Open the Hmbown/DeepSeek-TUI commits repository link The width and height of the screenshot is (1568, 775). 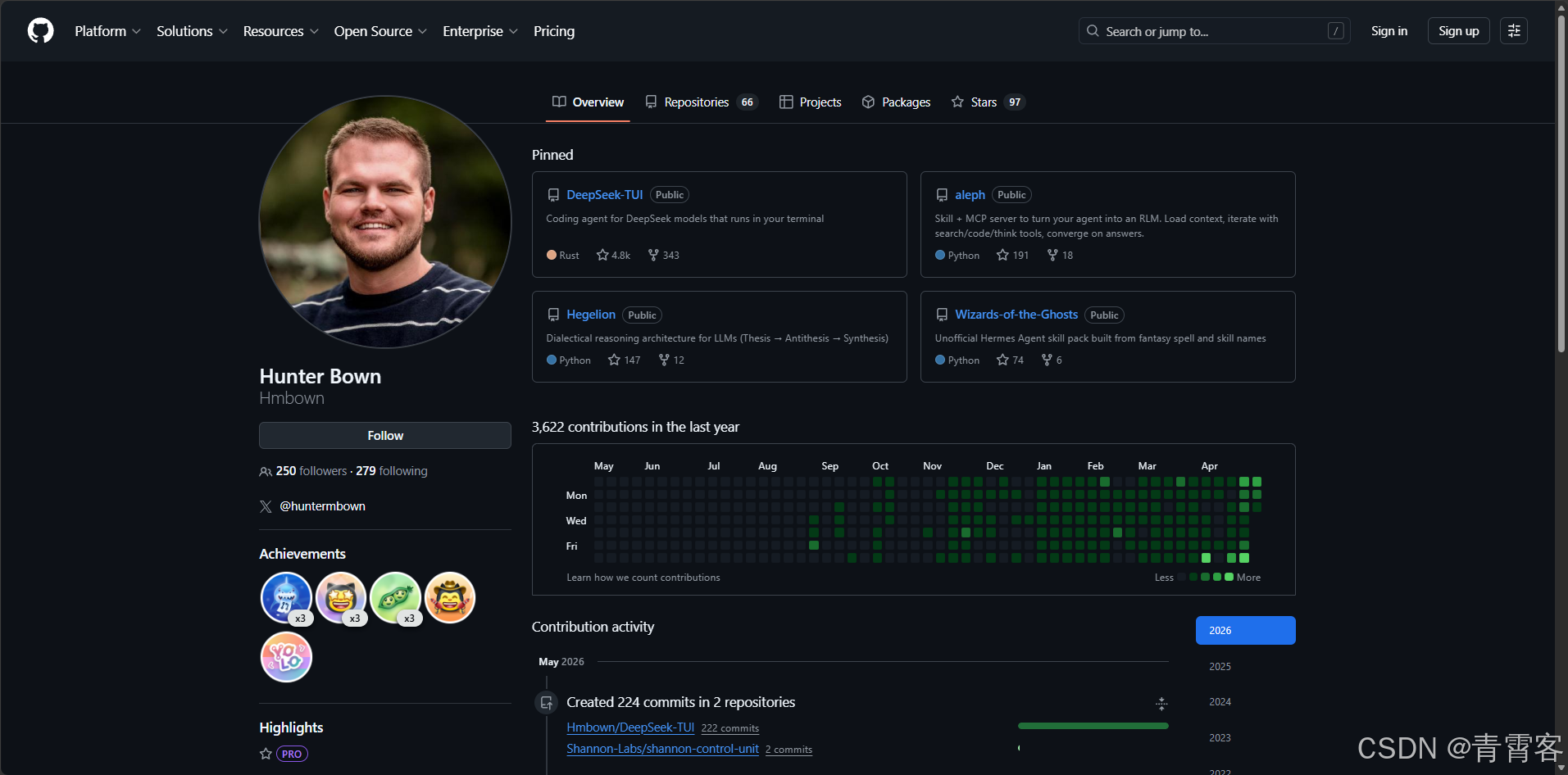[630, 727]
